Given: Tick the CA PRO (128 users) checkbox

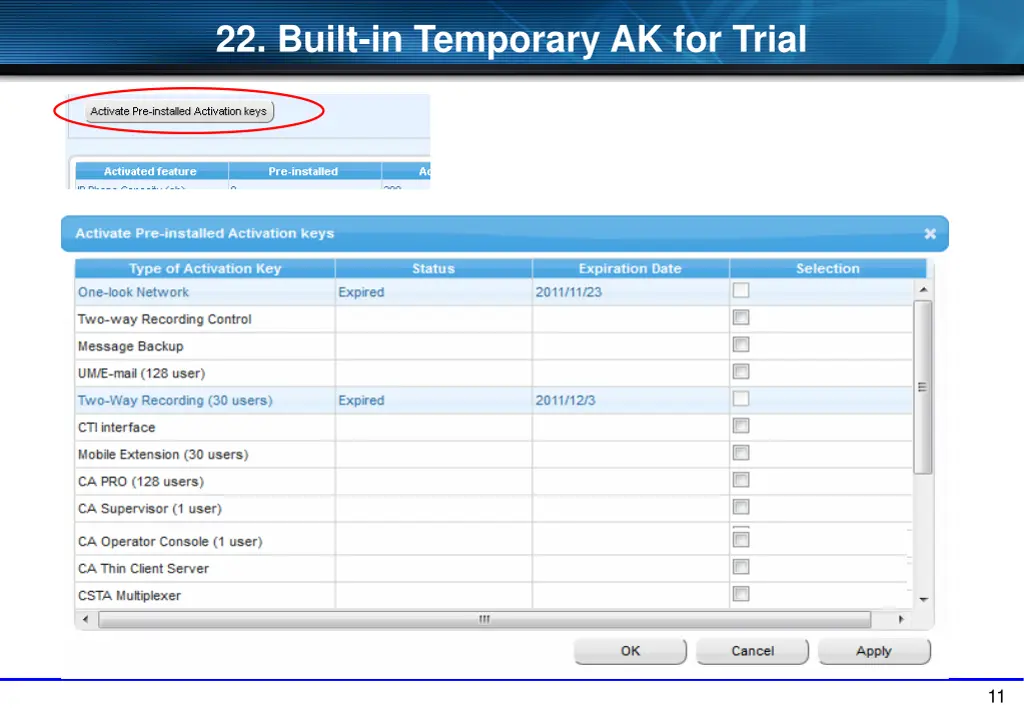Looking at the screenshot, I should click(x=741, y=481).
